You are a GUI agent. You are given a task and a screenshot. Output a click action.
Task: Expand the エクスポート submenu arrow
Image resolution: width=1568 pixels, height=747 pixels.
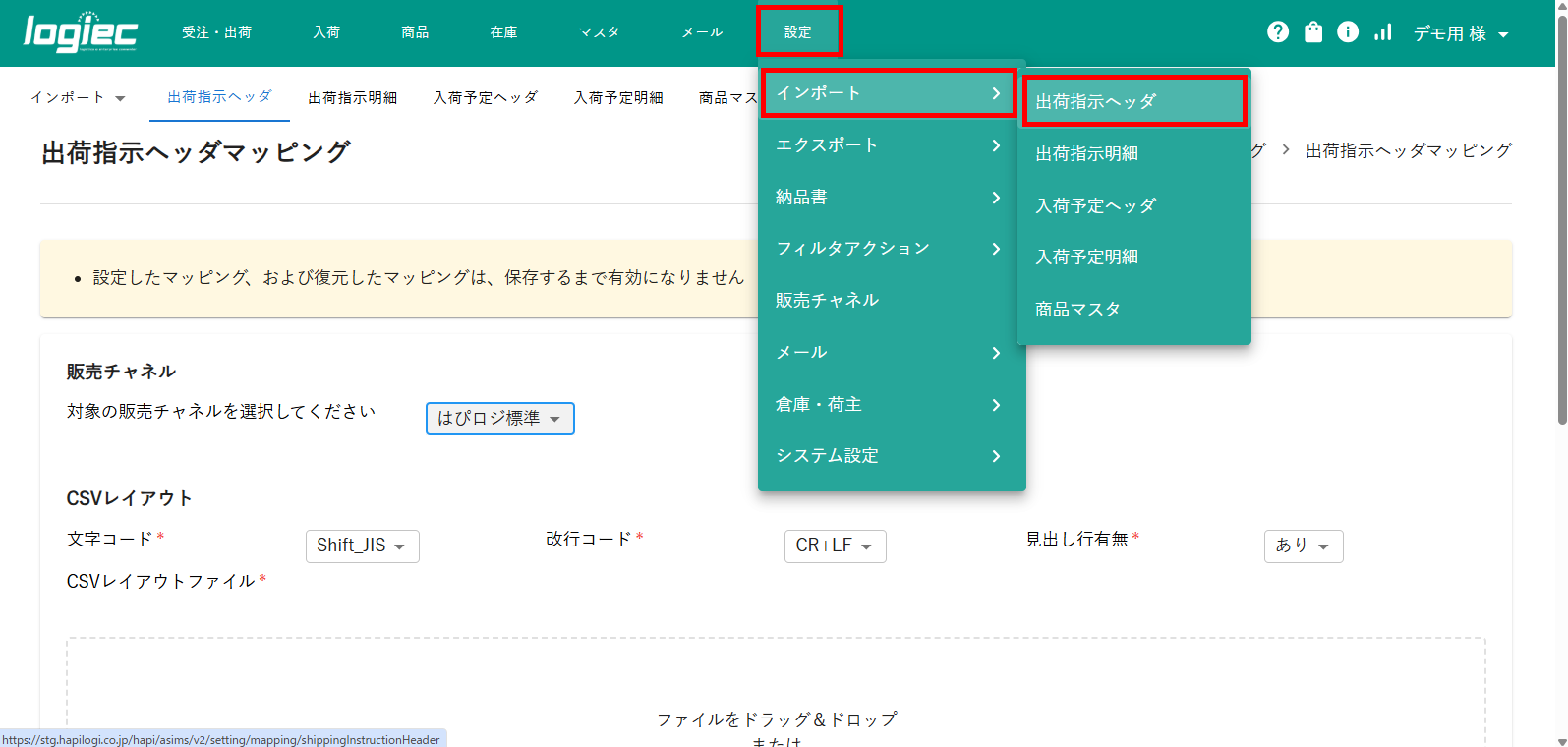click(995, 145)
